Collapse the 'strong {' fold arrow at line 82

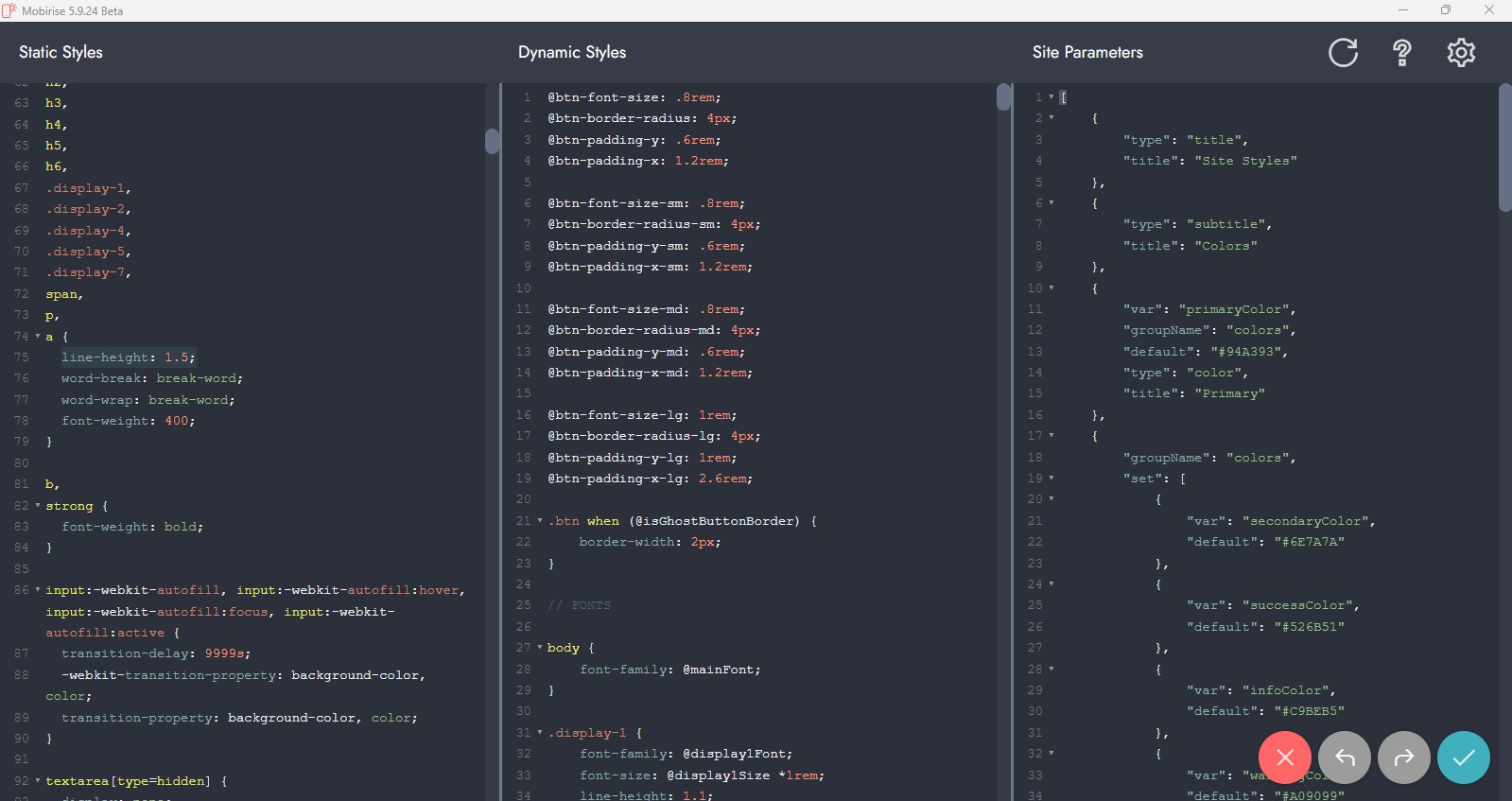coord(38,506)
